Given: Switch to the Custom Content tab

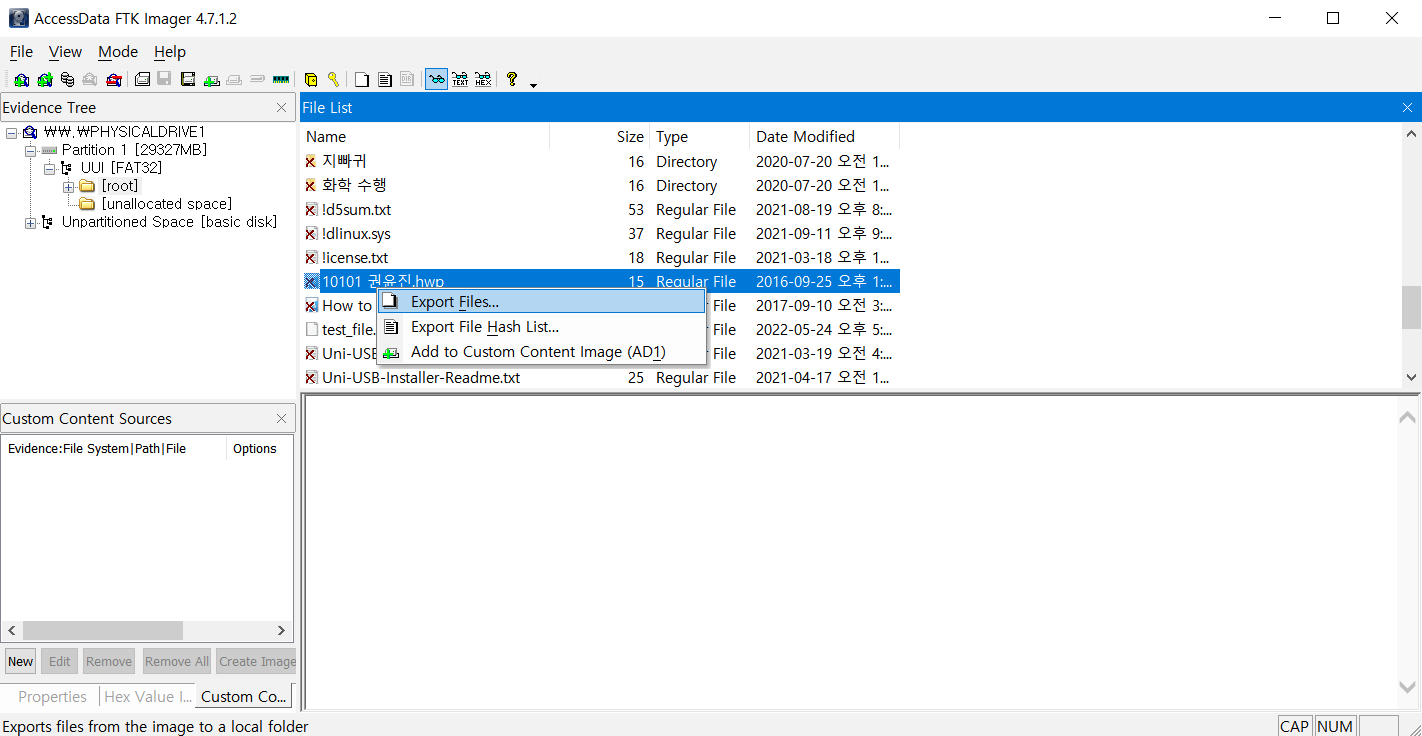Looking at the screenshot, I should click(244, 697).
